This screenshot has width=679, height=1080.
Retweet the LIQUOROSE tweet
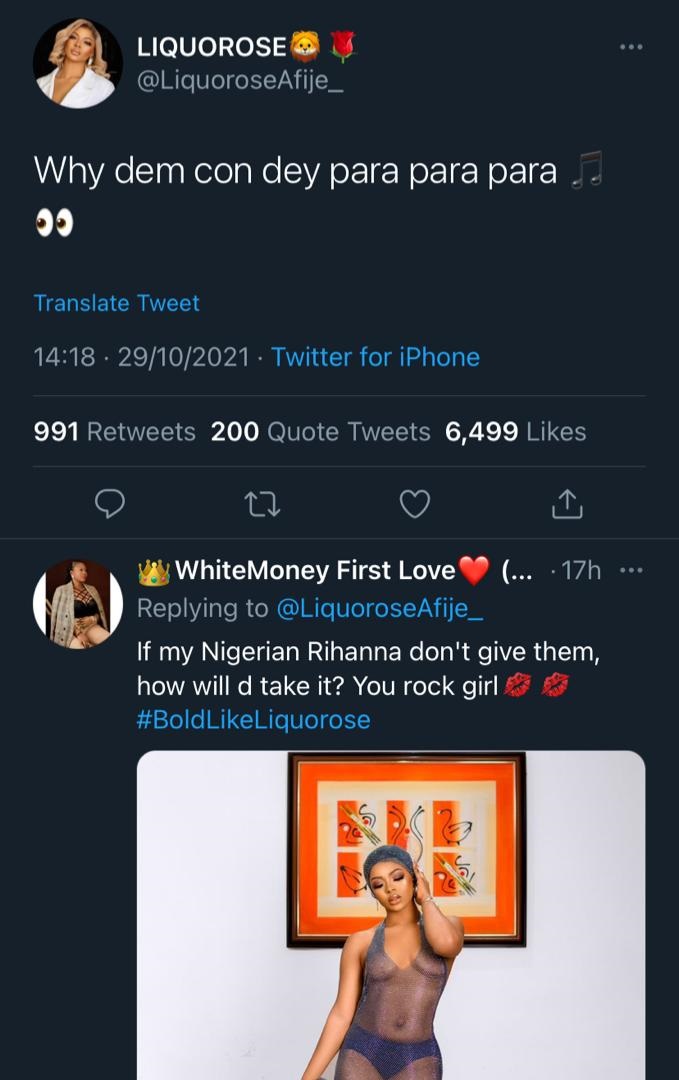click(x=262, y=504)
